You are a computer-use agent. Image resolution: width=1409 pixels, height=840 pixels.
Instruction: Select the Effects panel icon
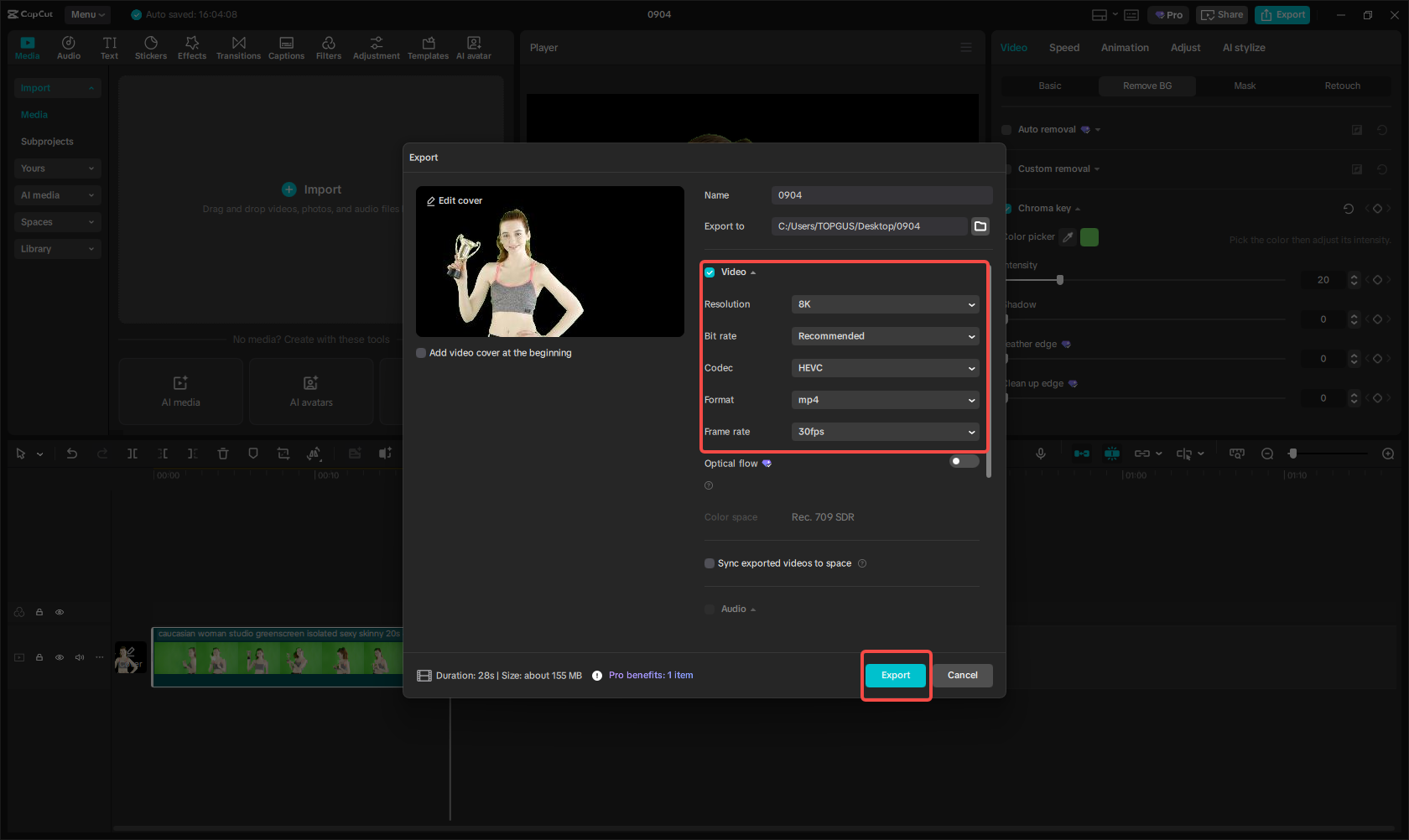tap(191, 46)
